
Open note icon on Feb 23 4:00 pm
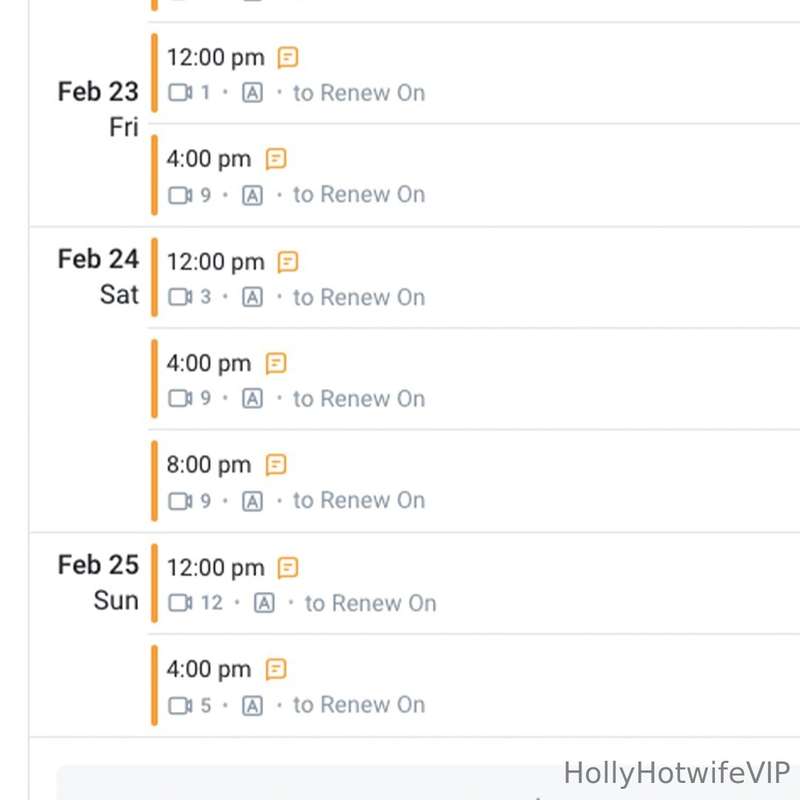276,159
